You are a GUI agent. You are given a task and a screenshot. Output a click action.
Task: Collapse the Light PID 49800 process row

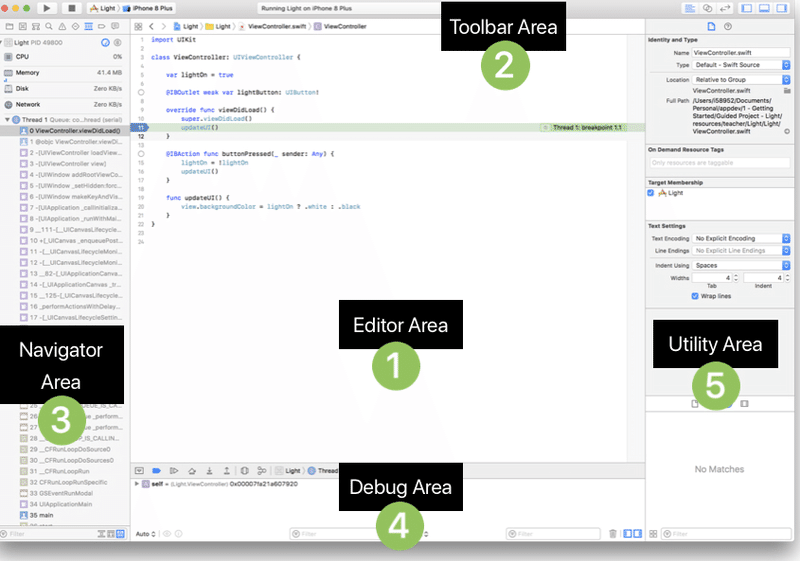[2, 43]
